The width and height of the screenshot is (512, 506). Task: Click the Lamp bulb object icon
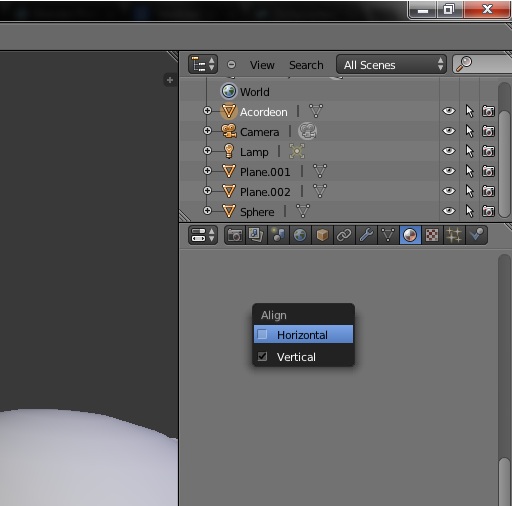point(229,151)
